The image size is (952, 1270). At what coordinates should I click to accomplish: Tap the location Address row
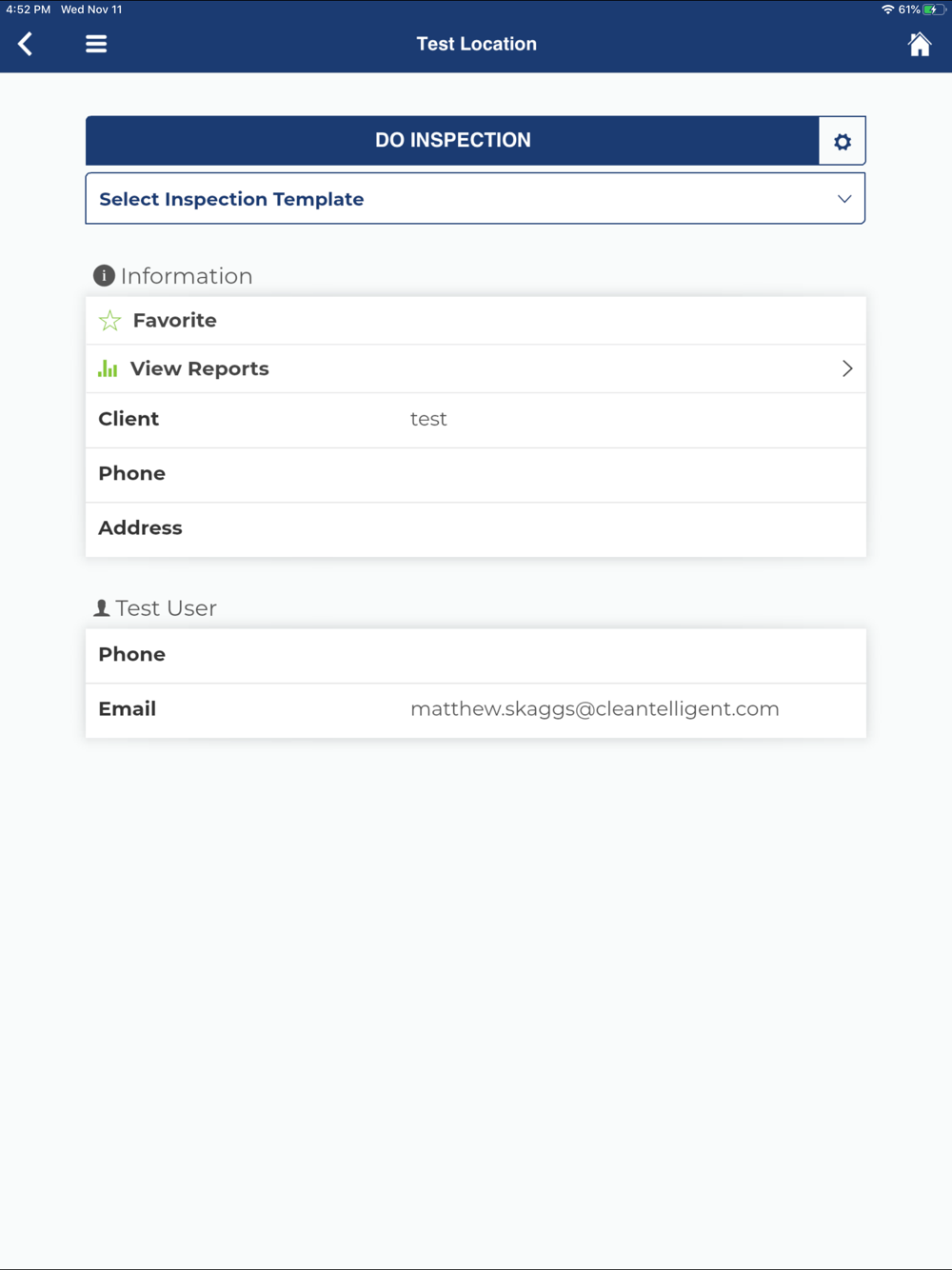coord(476,528)
